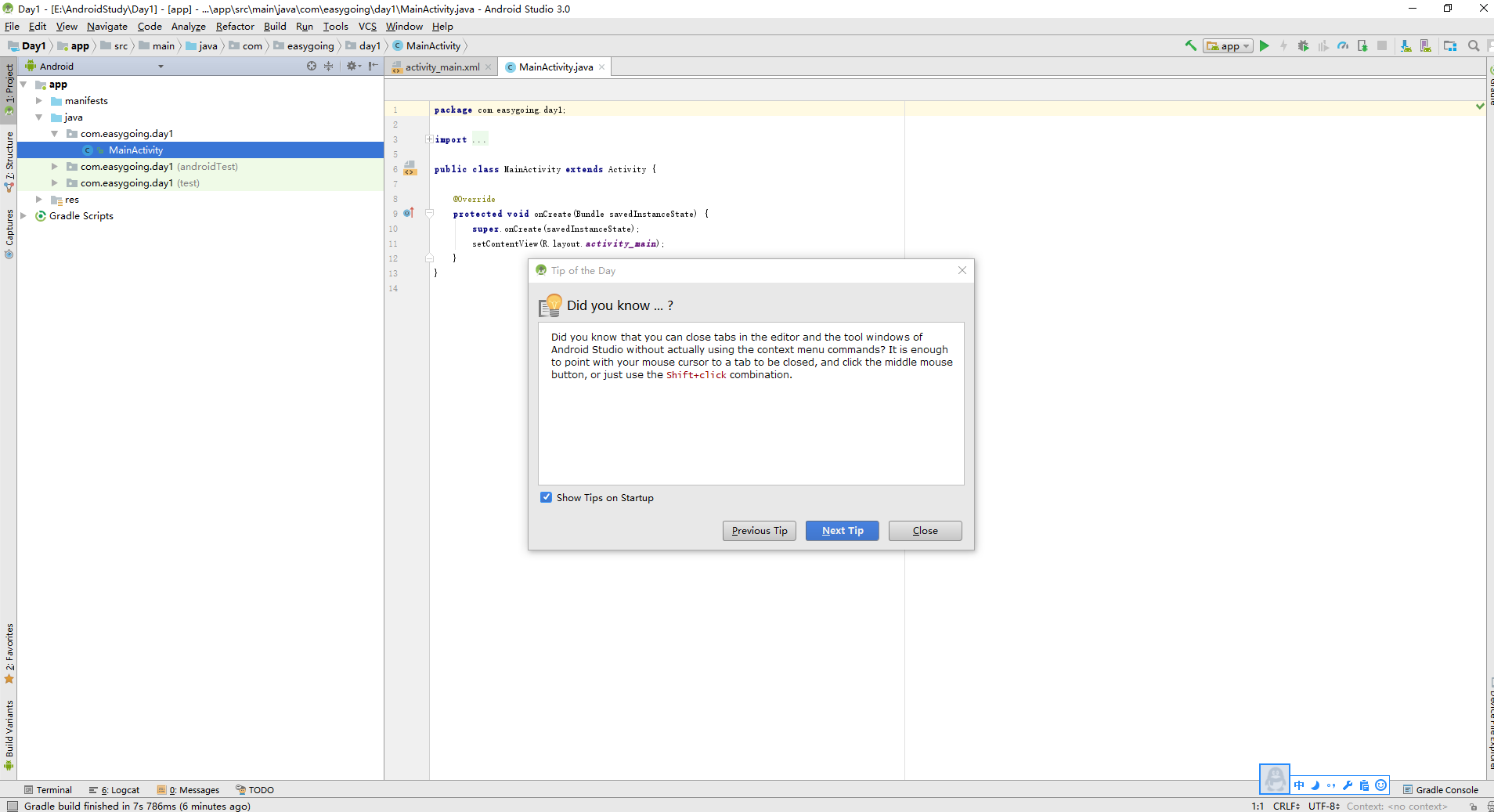Open the Build menu

(x=275, y=26)
